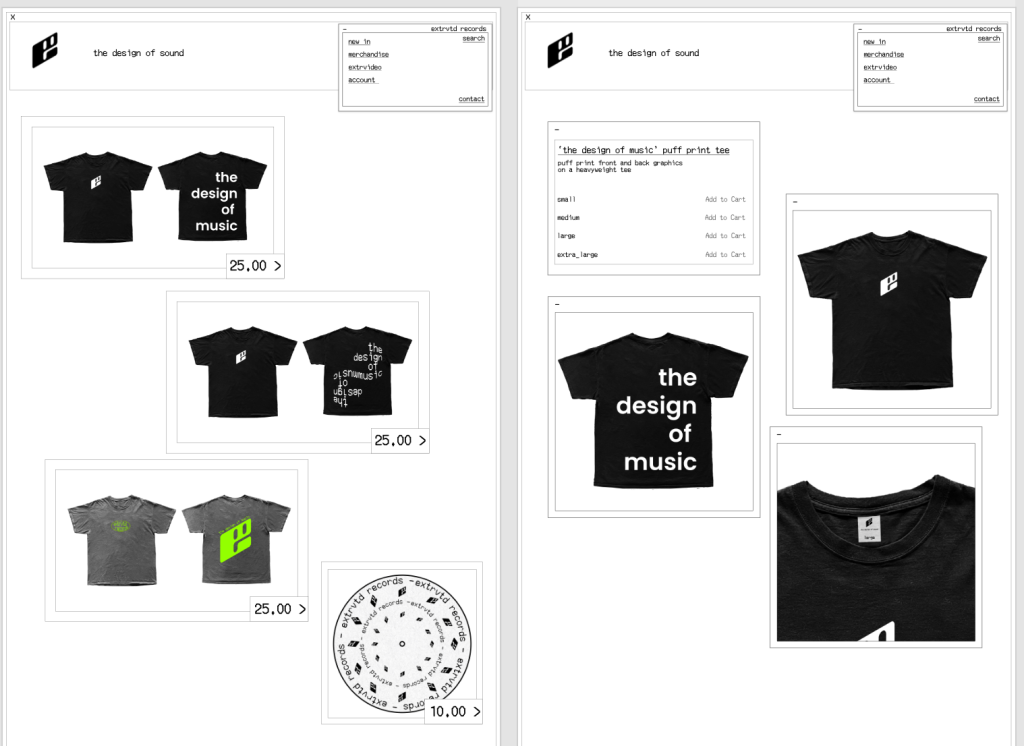Open extrvideo in left navigation menu

pyautogui.click(x=365, y=67)
